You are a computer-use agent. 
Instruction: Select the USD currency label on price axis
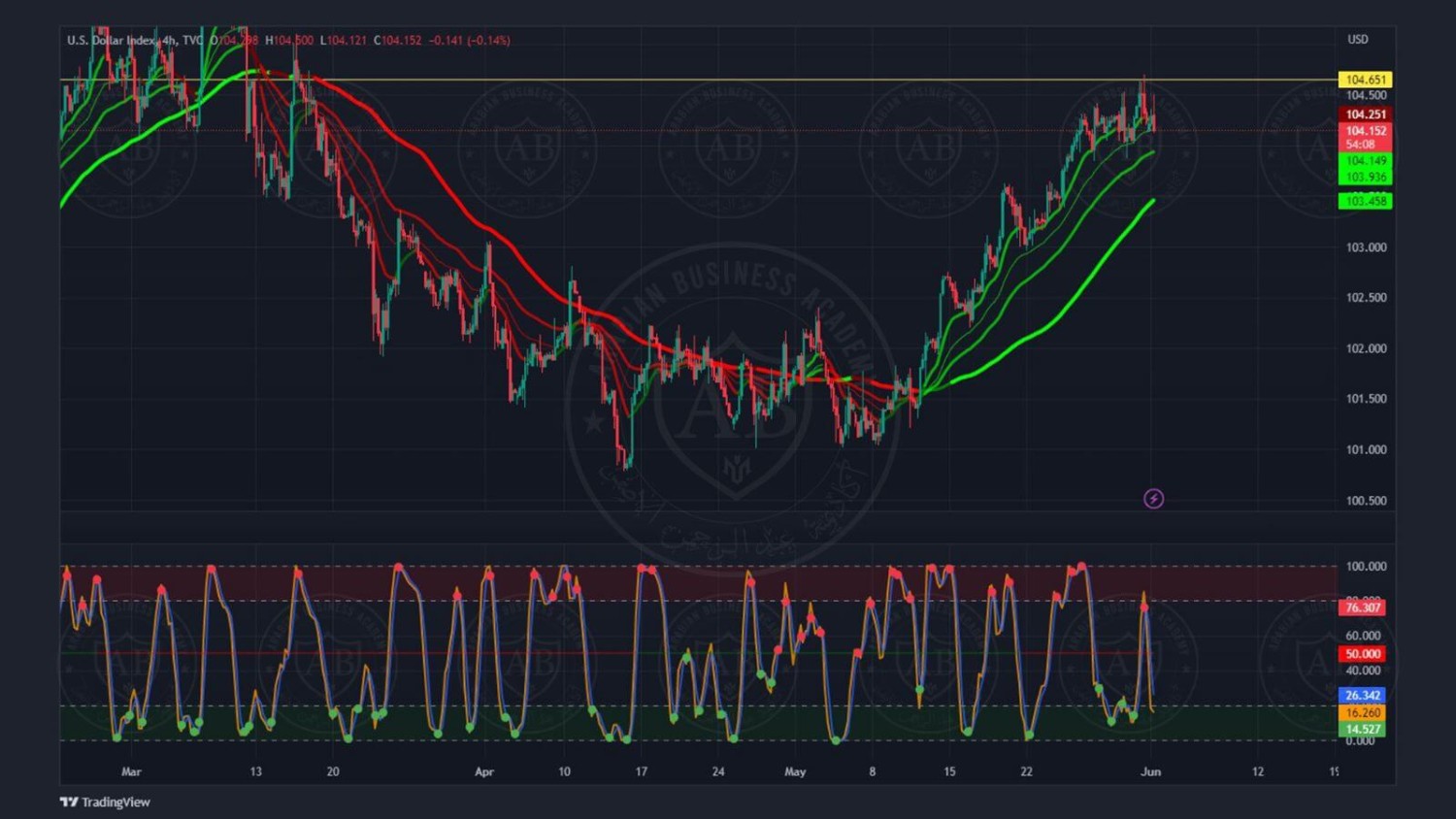(1358, 40)
